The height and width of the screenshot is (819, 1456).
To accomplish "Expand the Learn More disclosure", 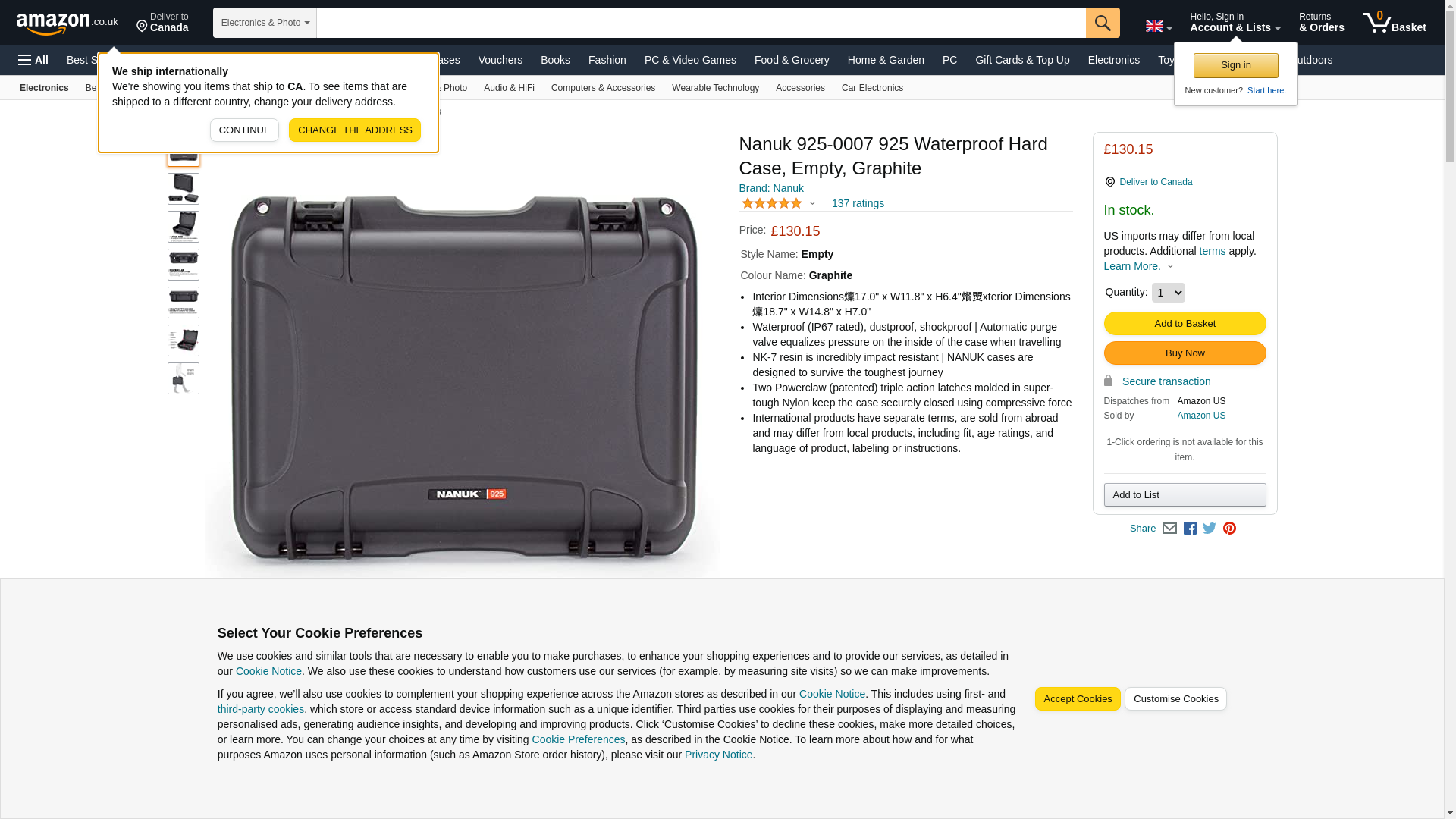I will coord(1139,266).
